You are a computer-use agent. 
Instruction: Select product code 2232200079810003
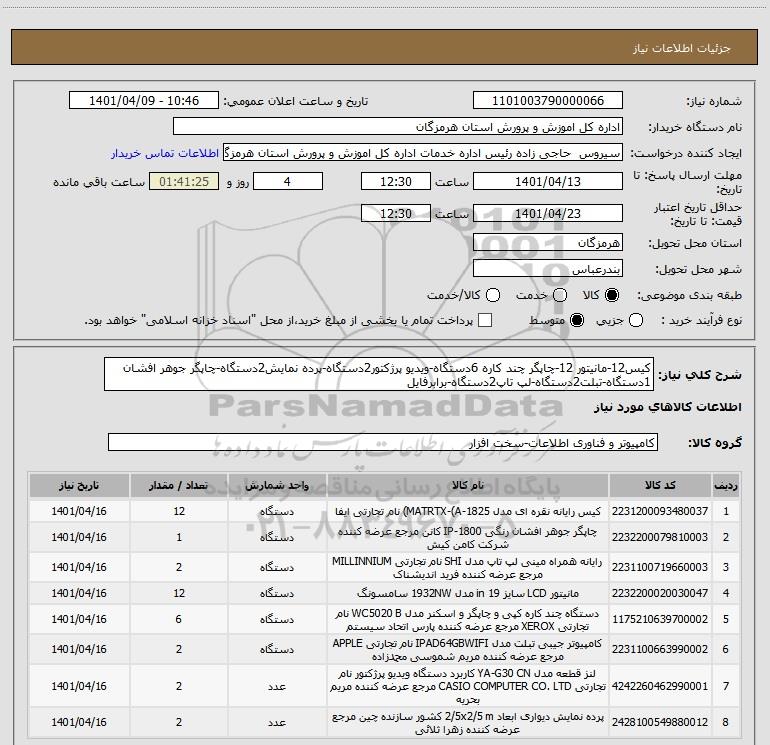point(660,537)
